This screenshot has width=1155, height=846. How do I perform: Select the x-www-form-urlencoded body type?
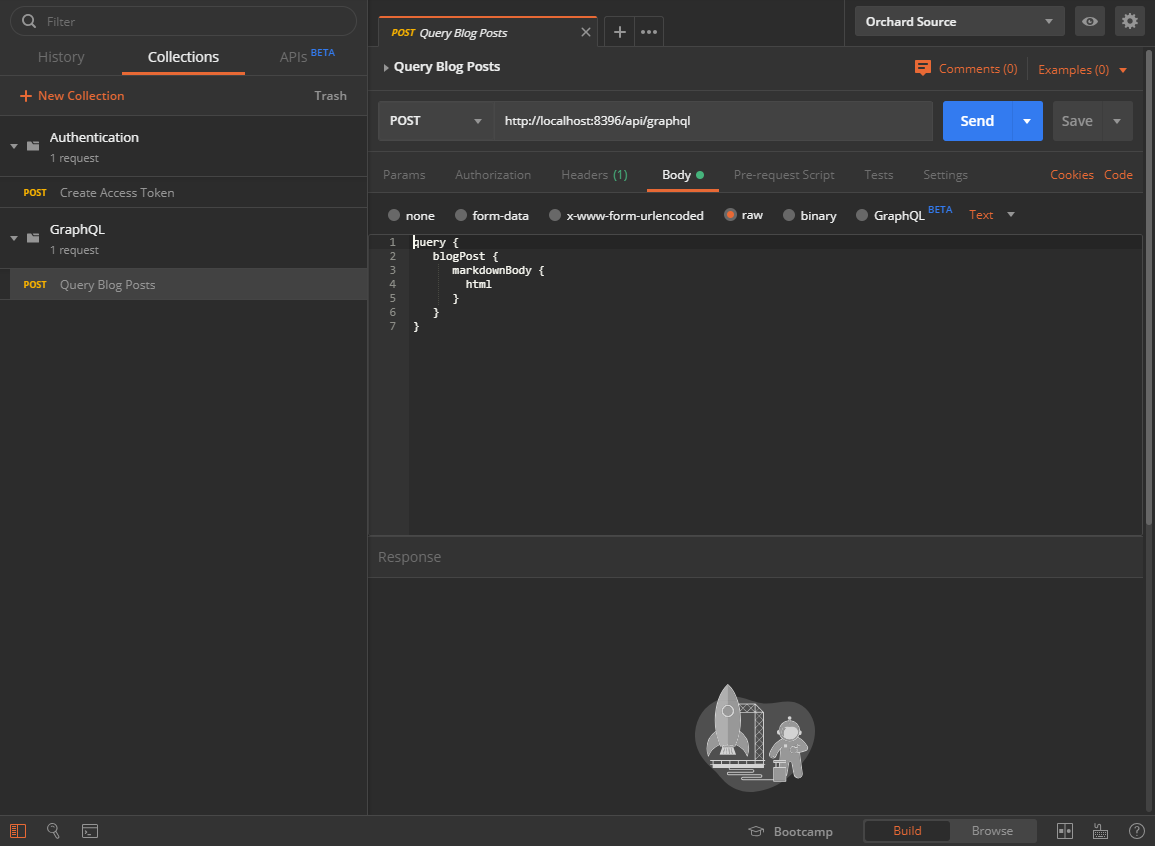[555, 215]
